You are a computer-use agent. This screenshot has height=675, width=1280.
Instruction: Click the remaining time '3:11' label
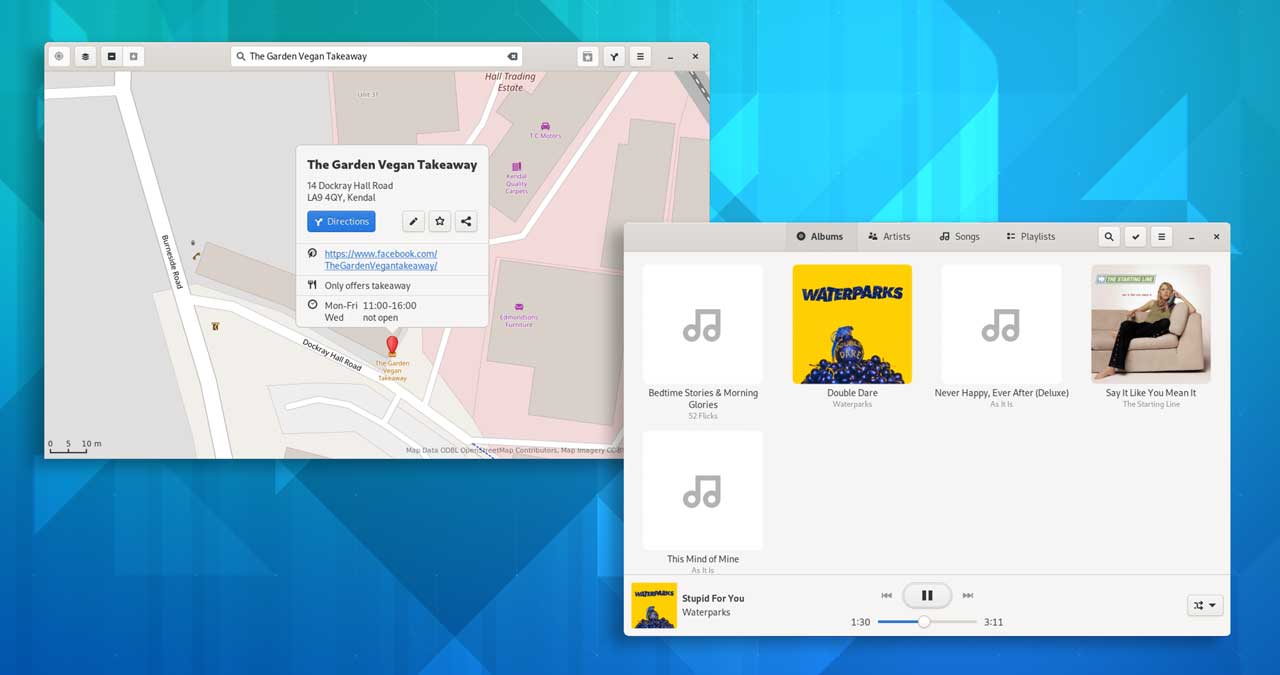993,622
